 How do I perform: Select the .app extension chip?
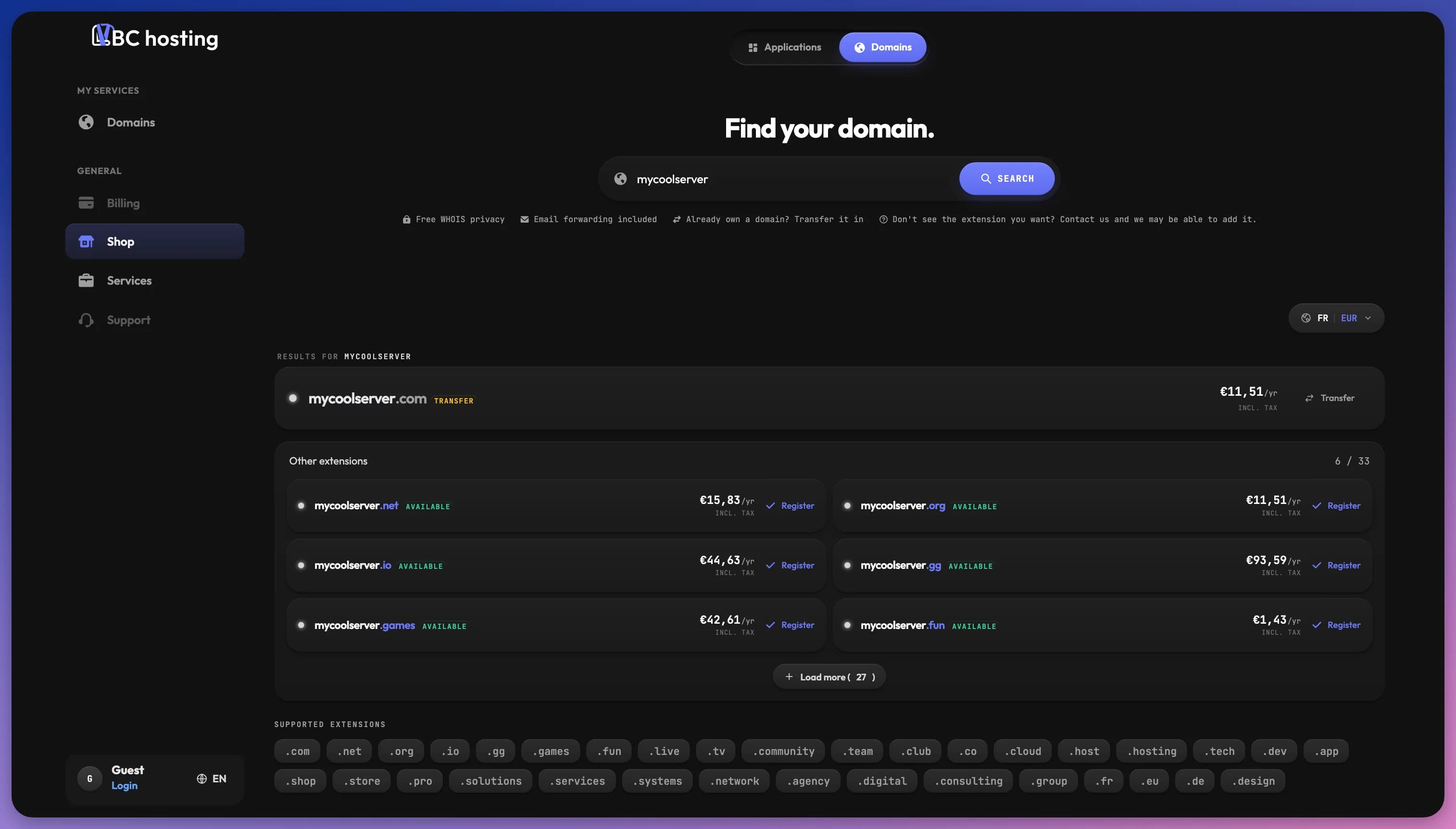(1326, 752)
